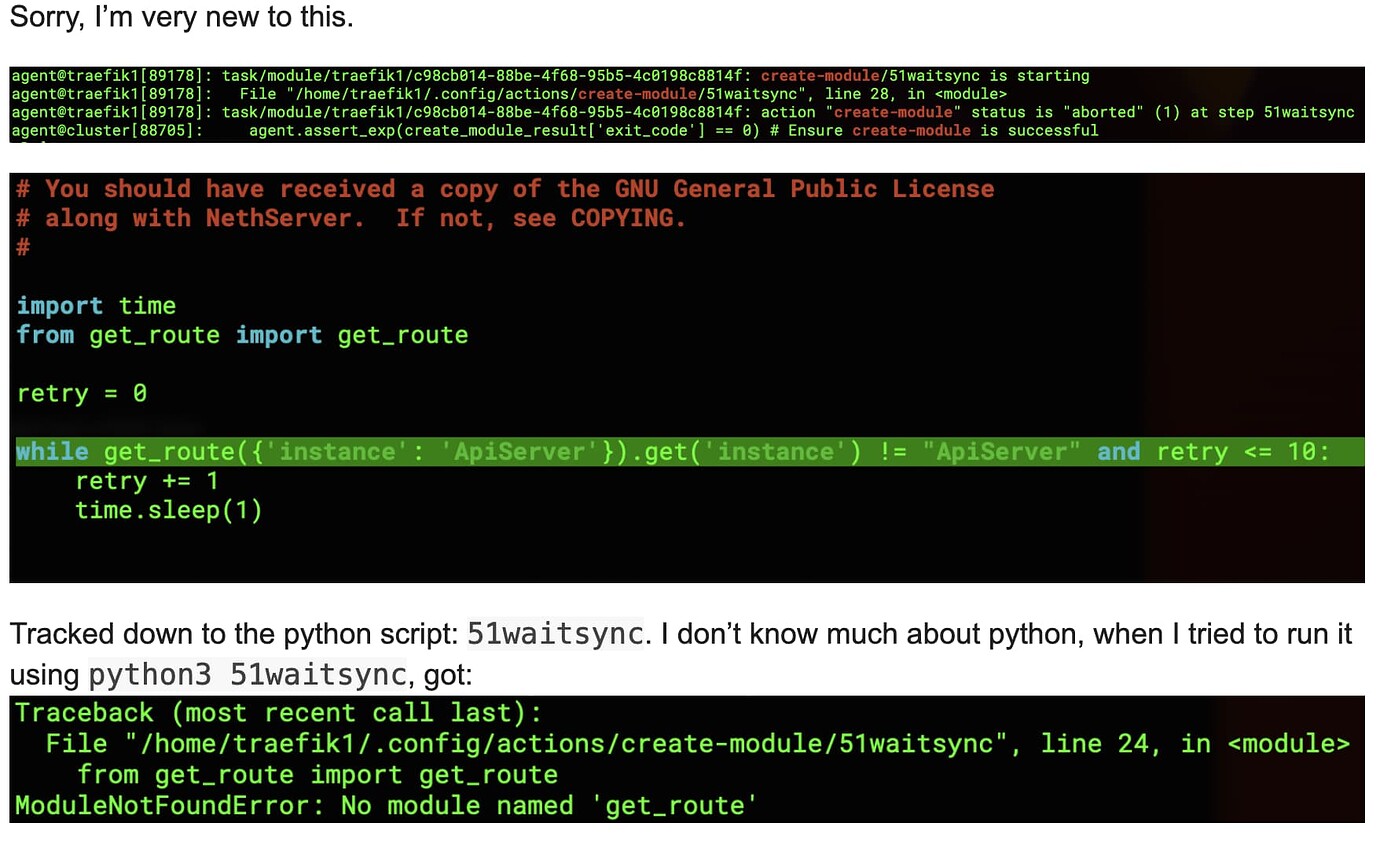Click the inline code "51waitsync" after "python script:"
Screen dimensions: 1380x844
point(556,634)
